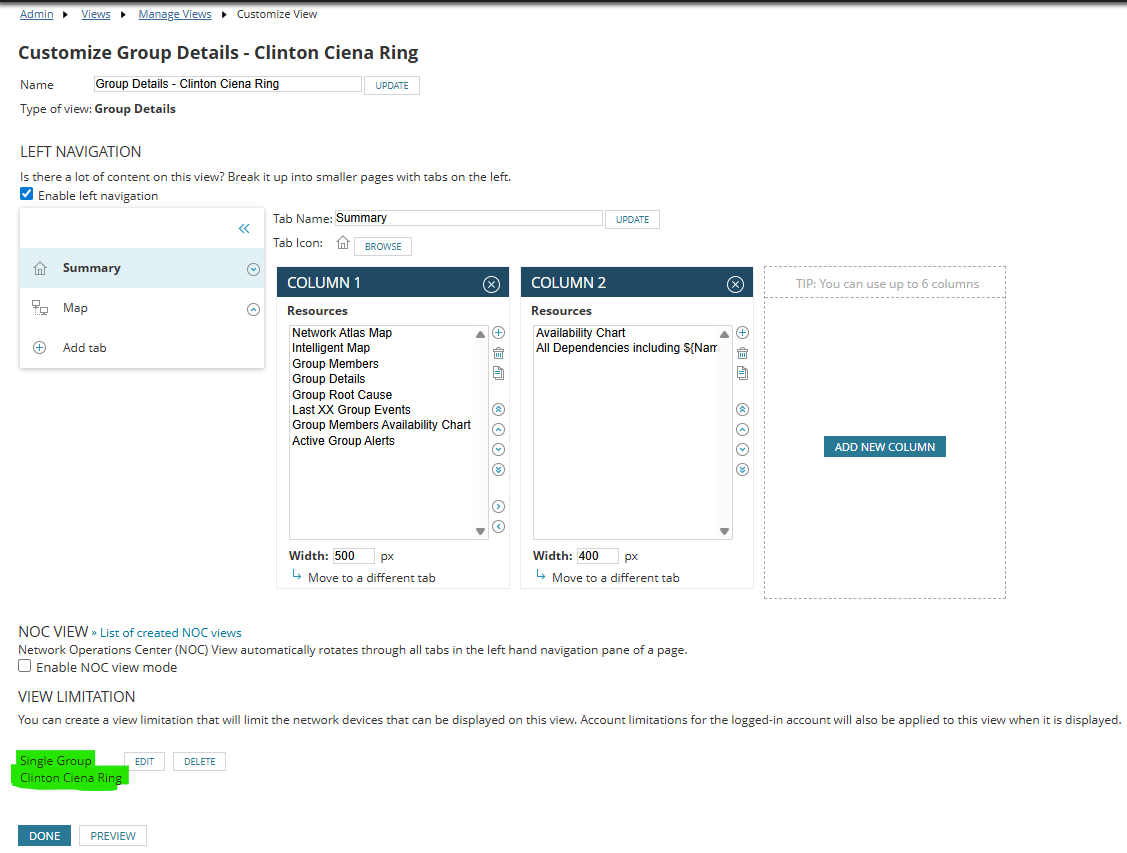Click Move to a different tab under Column 2
The width and height of the screenshot is (1127, 853).
615,578
